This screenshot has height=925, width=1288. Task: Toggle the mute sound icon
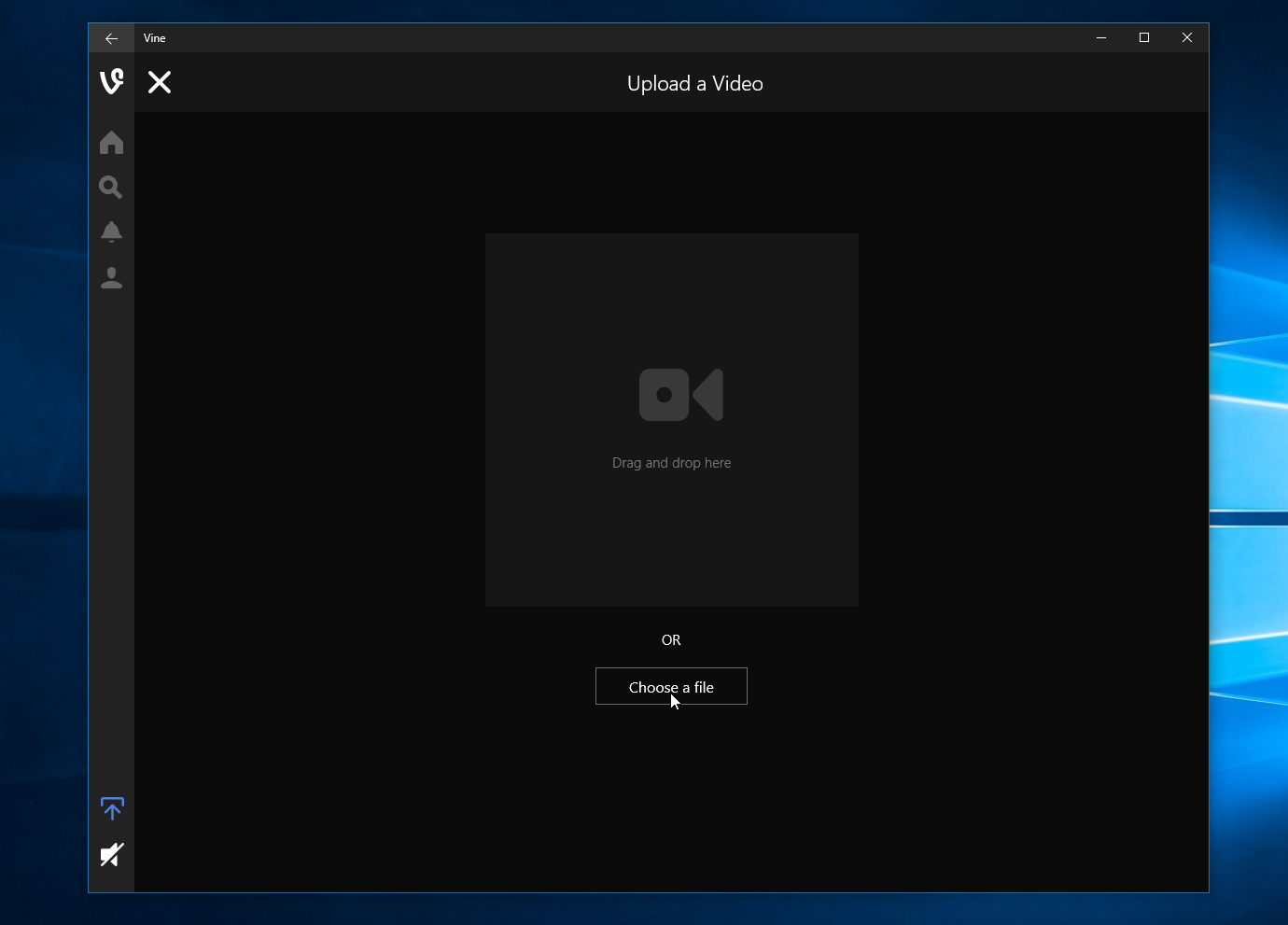pos(112,854)
